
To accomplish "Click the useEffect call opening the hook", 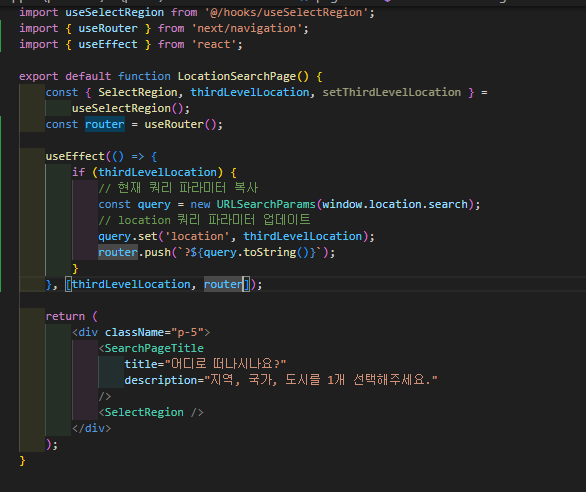I will click(75, 156).
